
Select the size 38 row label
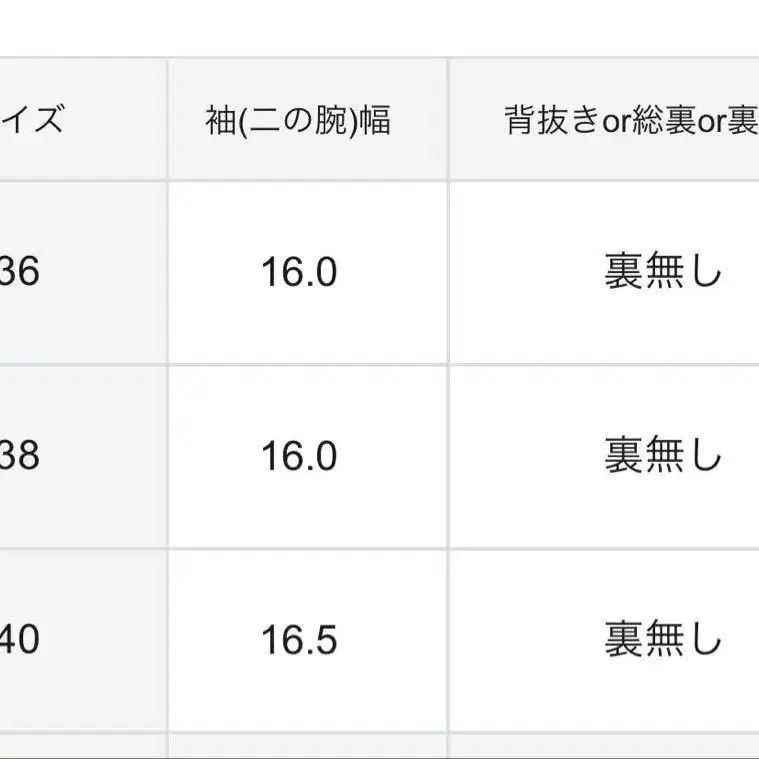pos(22,456)
